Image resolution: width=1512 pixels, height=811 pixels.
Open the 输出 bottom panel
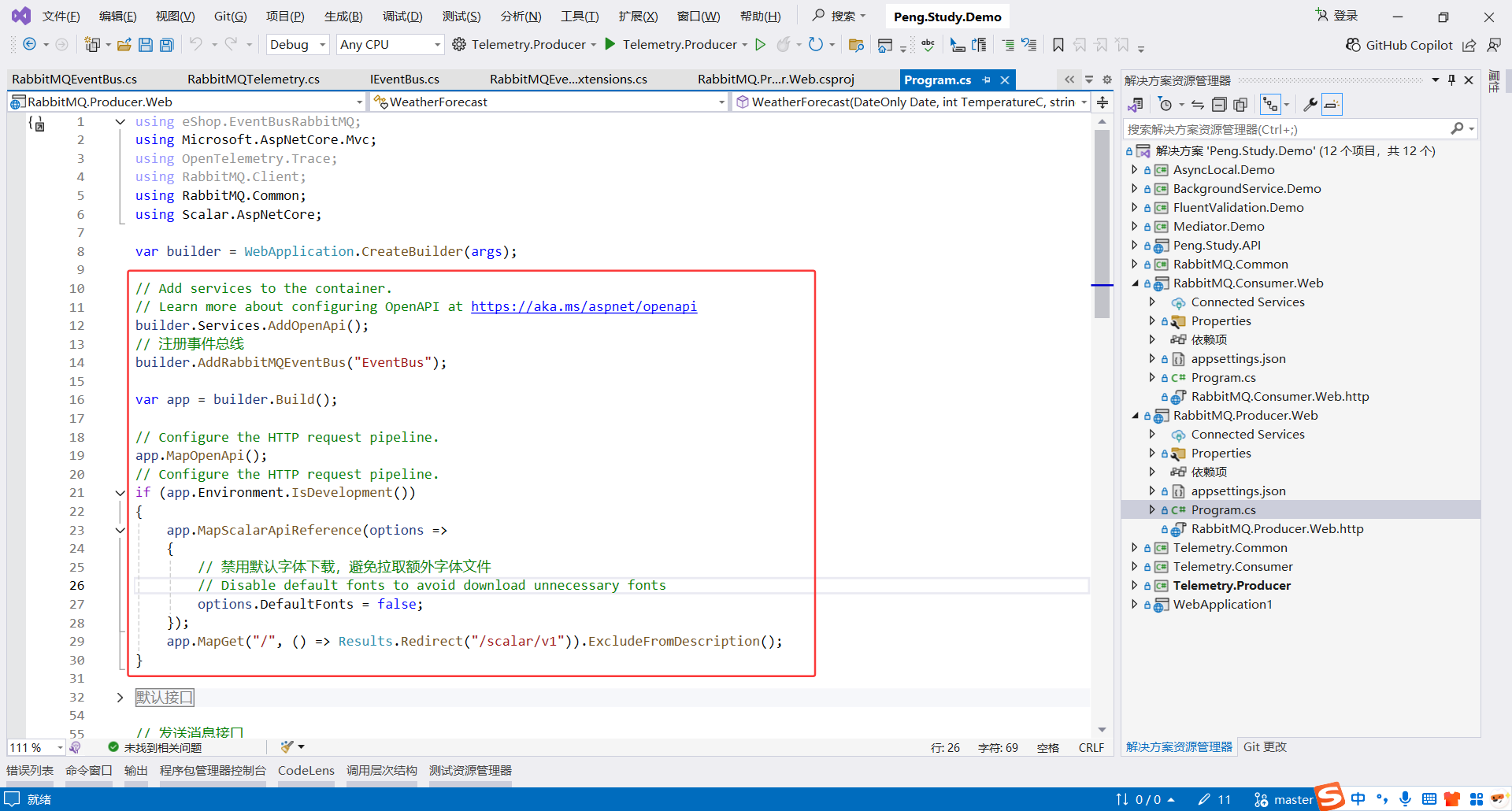136,771
